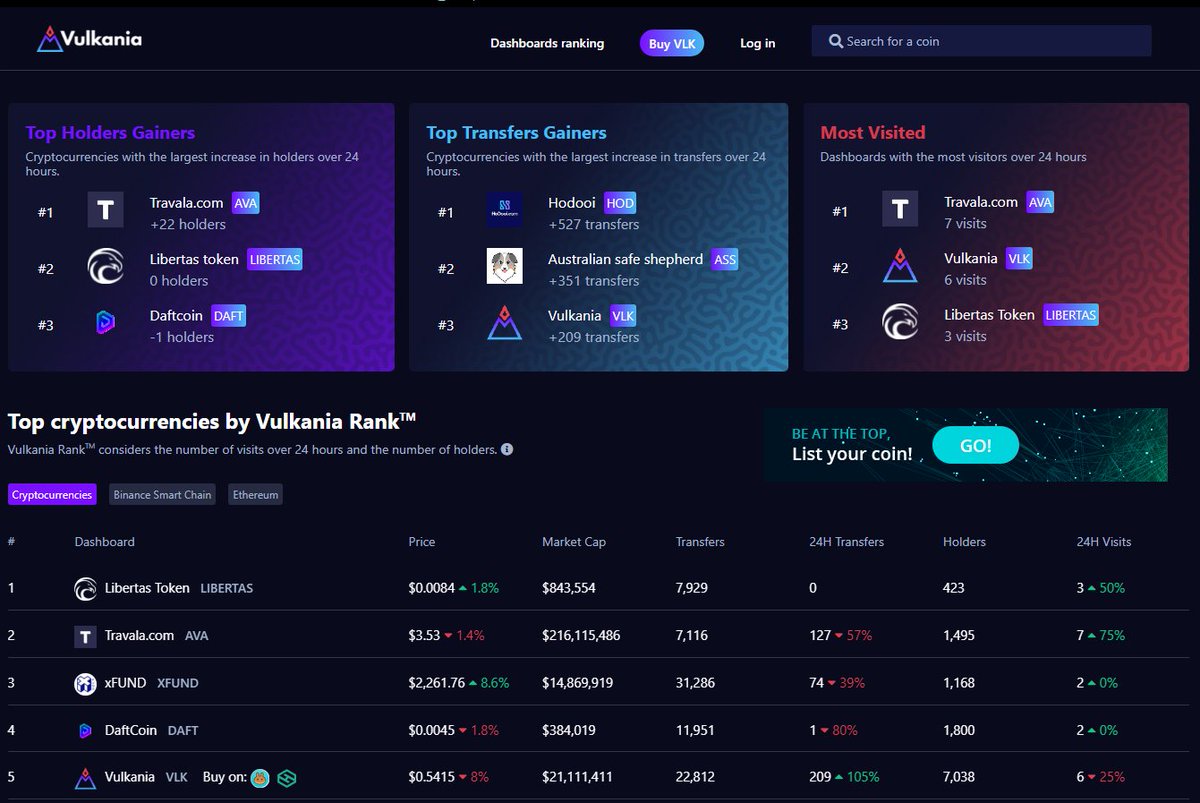1200x803 pixels.
Task: Click ASS badge next to Australian safe shepherd
Action: [x=725, y=259]
